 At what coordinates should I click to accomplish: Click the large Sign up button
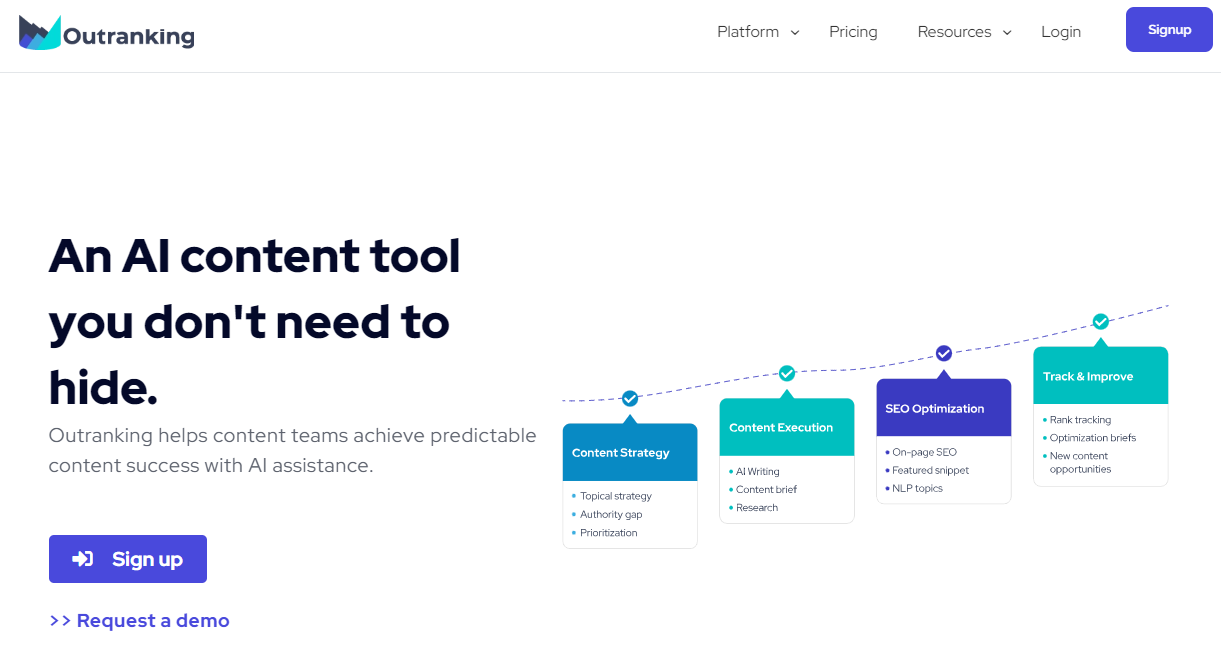click(128, 559)
